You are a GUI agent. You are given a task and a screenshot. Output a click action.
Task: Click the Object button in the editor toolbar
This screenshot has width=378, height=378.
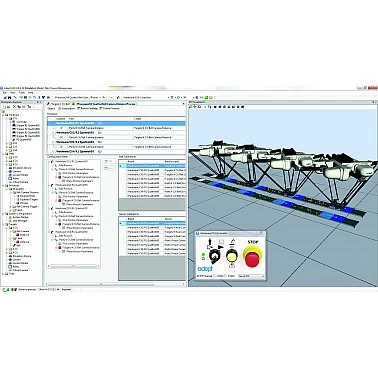click(51, 108)
